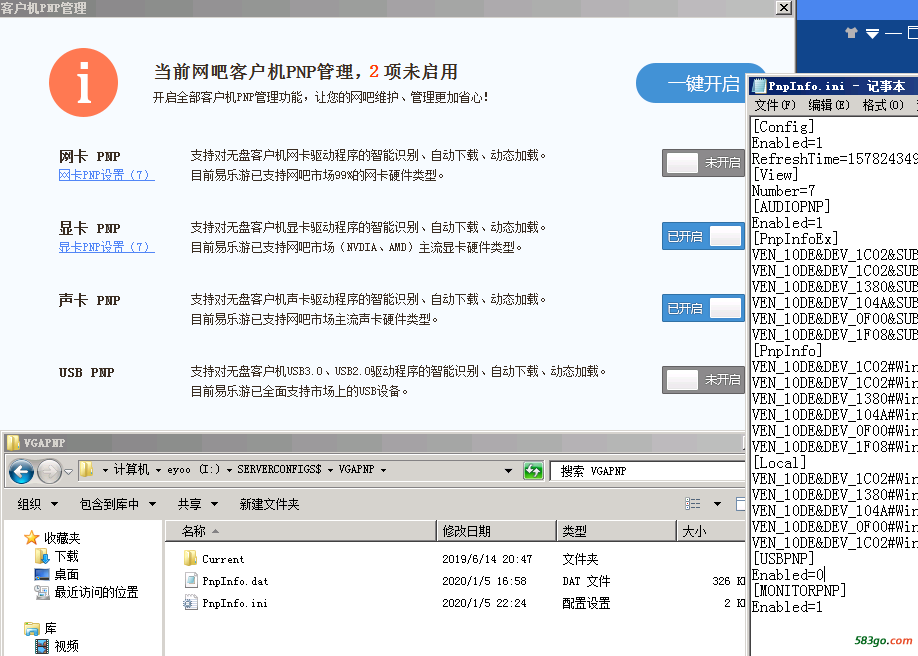The height and width of the screenshot is (656, 918).
Task: Click Back arrow in VGAPNP explorer
Action: (x=21, y=471)
